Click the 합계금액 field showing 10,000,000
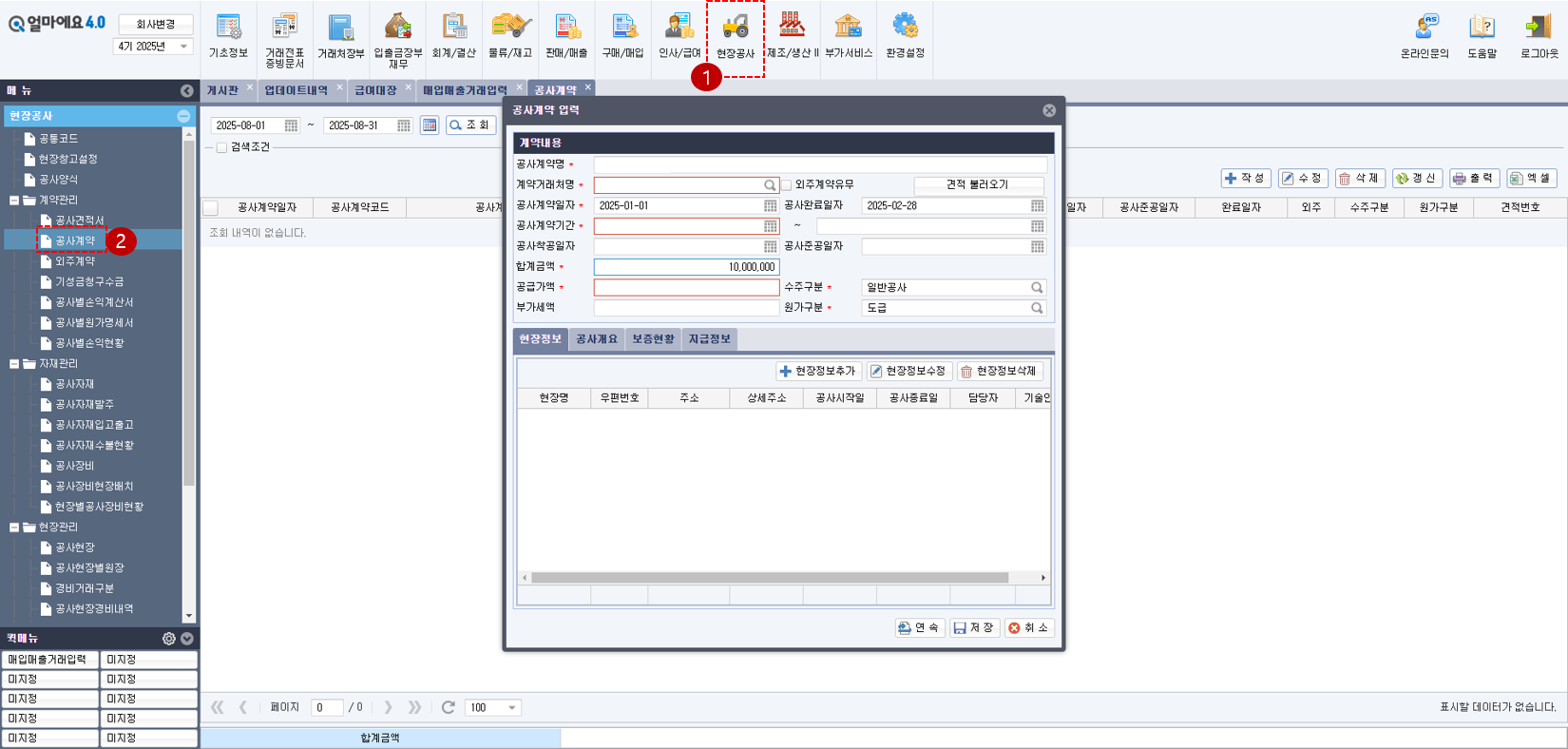1568x749 pixels. coord(686,267)
